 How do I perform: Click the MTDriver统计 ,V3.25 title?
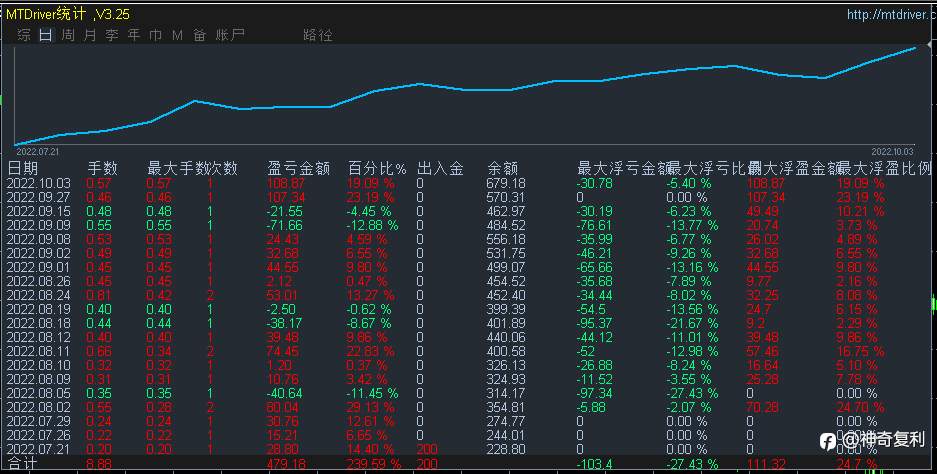pos(68,14)
